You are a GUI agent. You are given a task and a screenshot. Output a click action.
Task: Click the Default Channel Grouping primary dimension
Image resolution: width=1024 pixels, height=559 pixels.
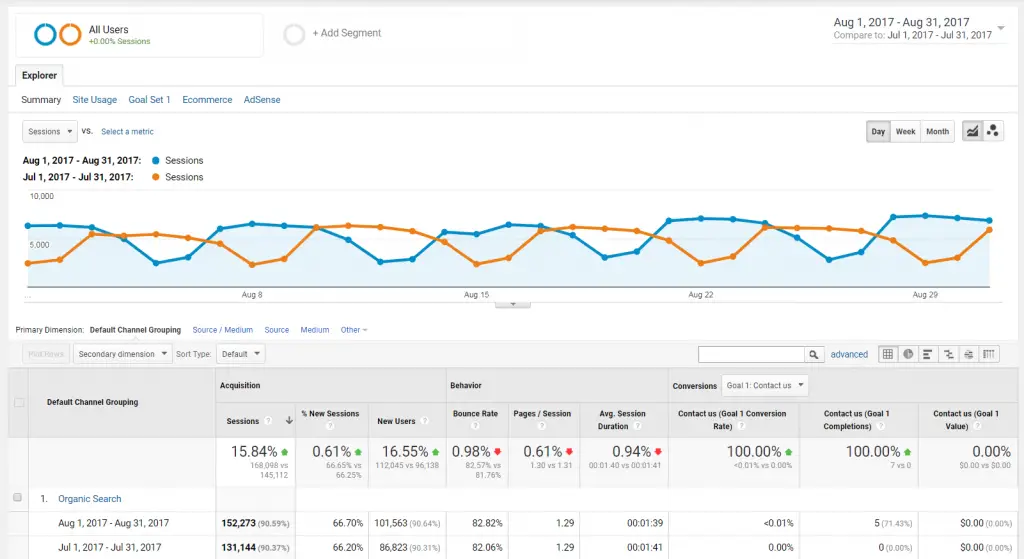click(x=135, y=330)
